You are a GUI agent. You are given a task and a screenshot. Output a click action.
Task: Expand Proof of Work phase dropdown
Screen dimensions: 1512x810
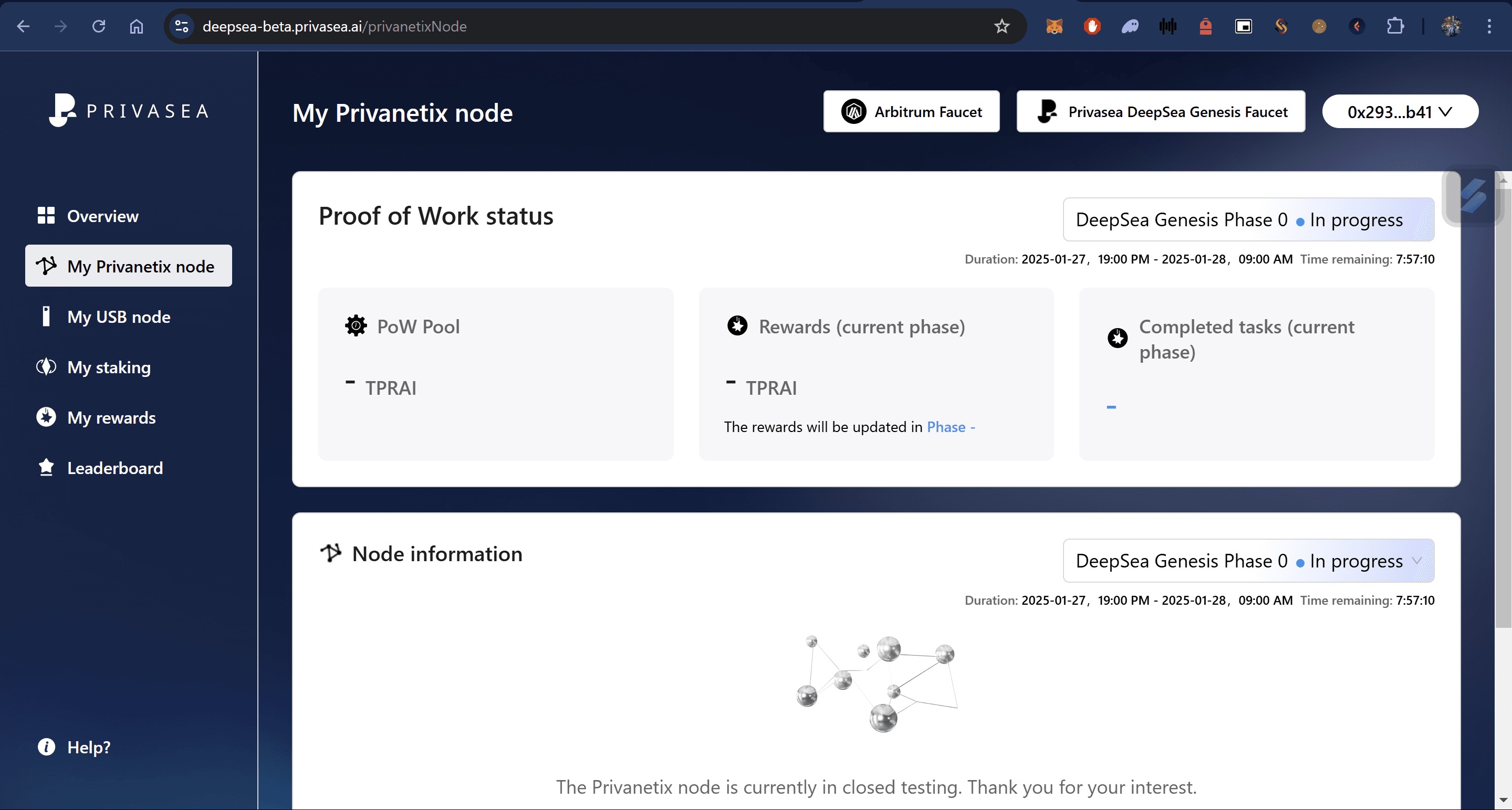click(x=1248, y=219)
